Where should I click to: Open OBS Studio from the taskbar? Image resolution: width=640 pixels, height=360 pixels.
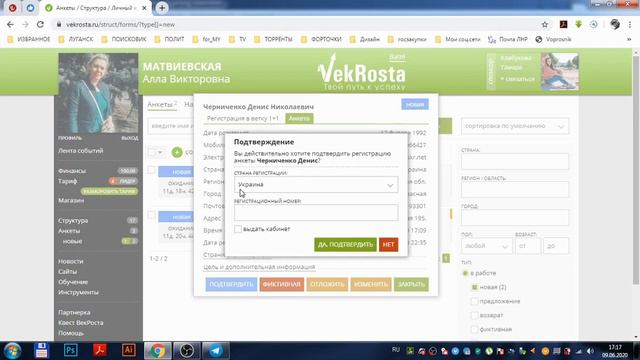pyautogui.click(x=187, y=350)
